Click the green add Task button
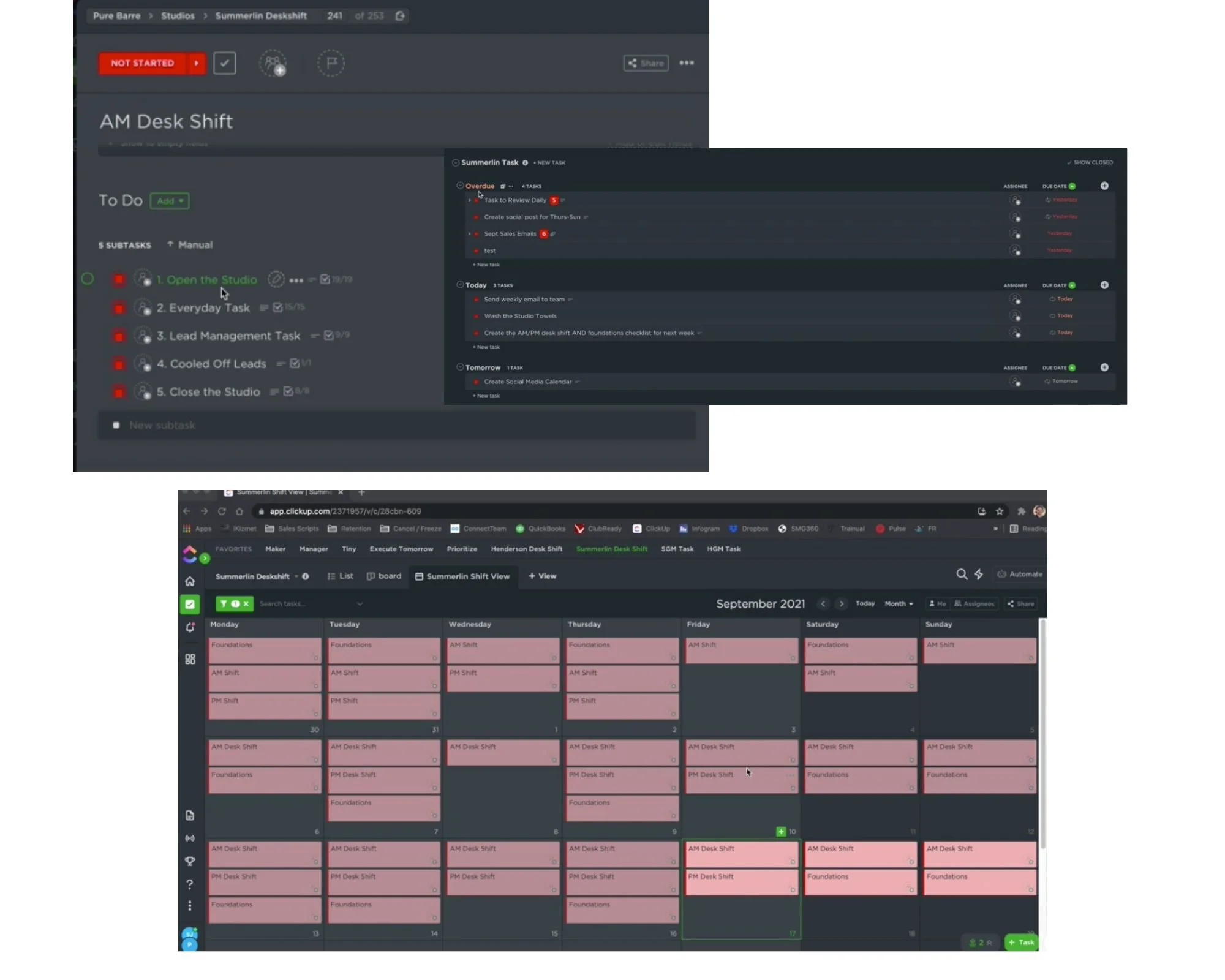Image resolution: width=1225 pixels, height=980 pixels. click(x=1021, y=942)
